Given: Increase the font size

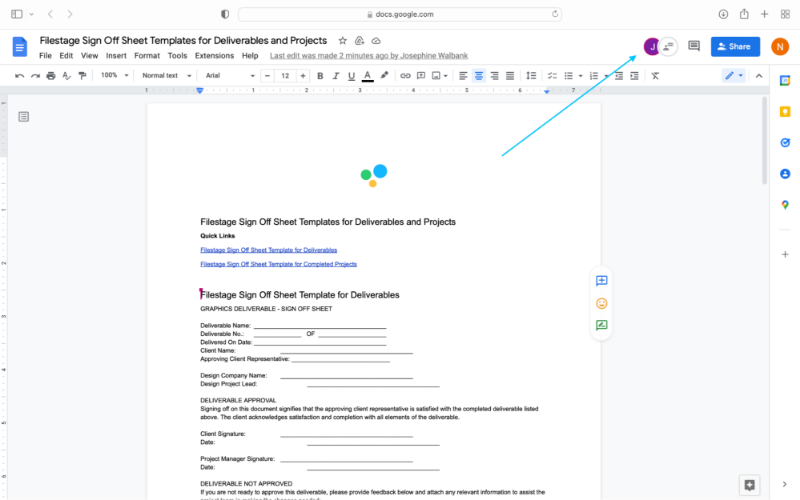Looking at the screenshot, I should 303,76.
